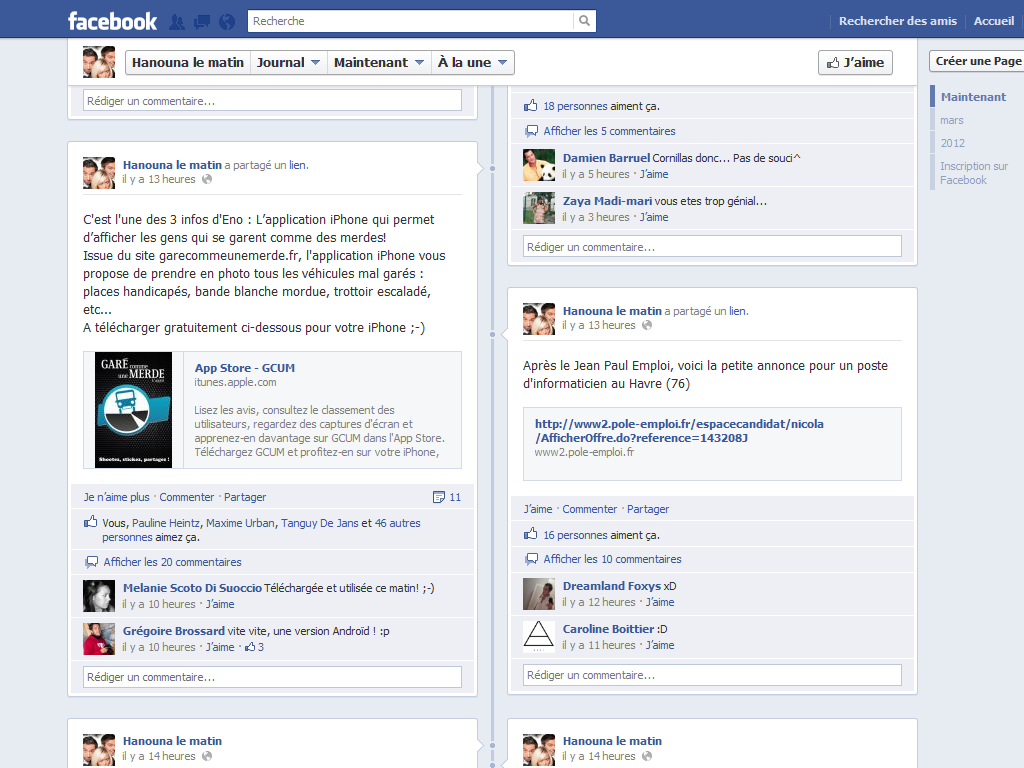Image resolution: width=1024 pixels, height=768 pixels.
Task: Click the 'Hanouna le matin' page name button
Action: pyautogui.click(x=187, y=63)
